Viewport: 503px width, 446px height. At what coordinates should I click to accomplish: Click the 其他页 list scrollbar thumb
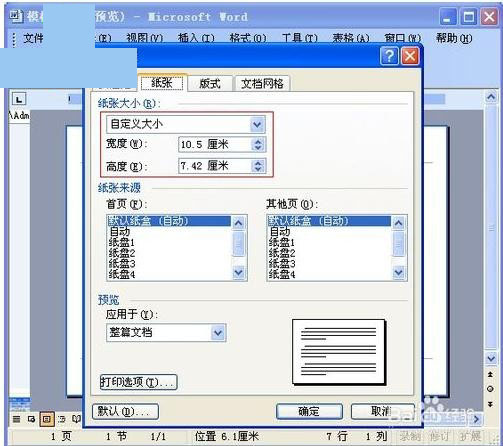click(x=399, y=244)
